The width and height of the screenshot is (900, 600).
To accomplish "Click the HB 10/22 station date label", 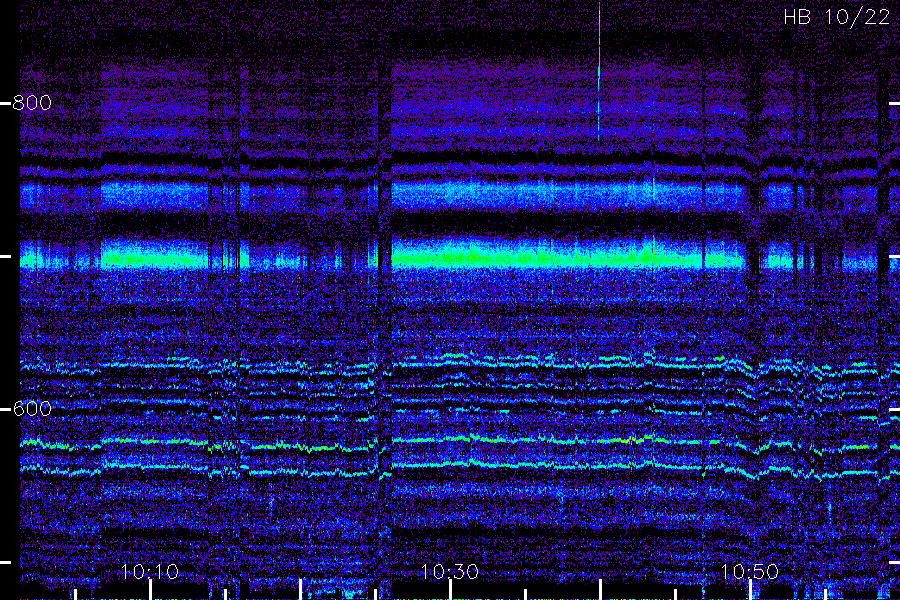I will pyautogui.click(x=836, y=17).
